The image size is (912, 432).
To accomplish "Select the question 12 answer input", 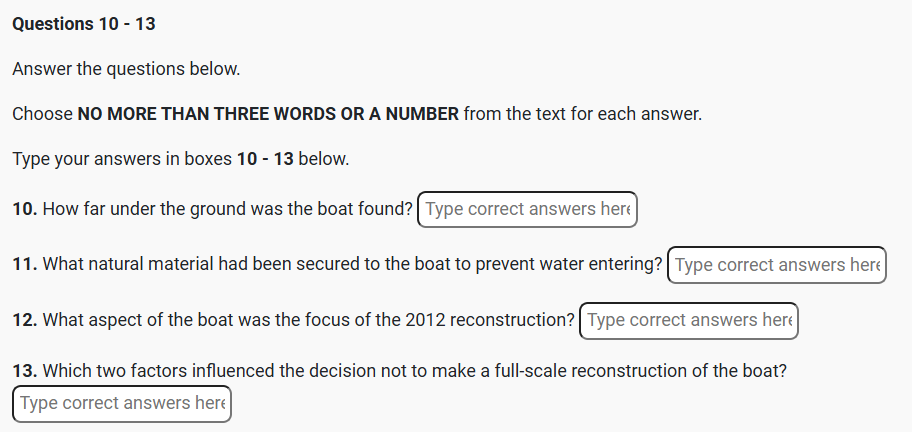I will (689, 321).
